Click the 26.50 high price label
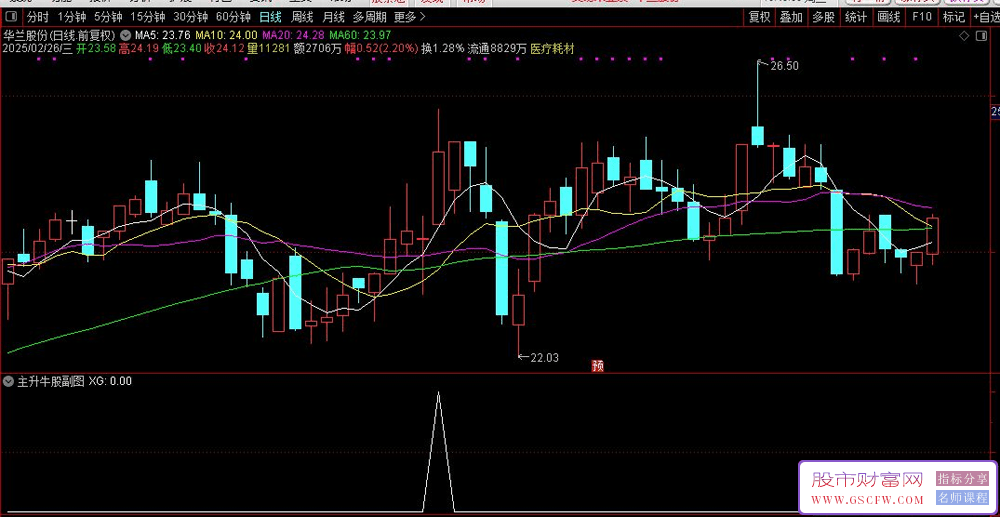The image size is (1000, 517). coord(784,66)
